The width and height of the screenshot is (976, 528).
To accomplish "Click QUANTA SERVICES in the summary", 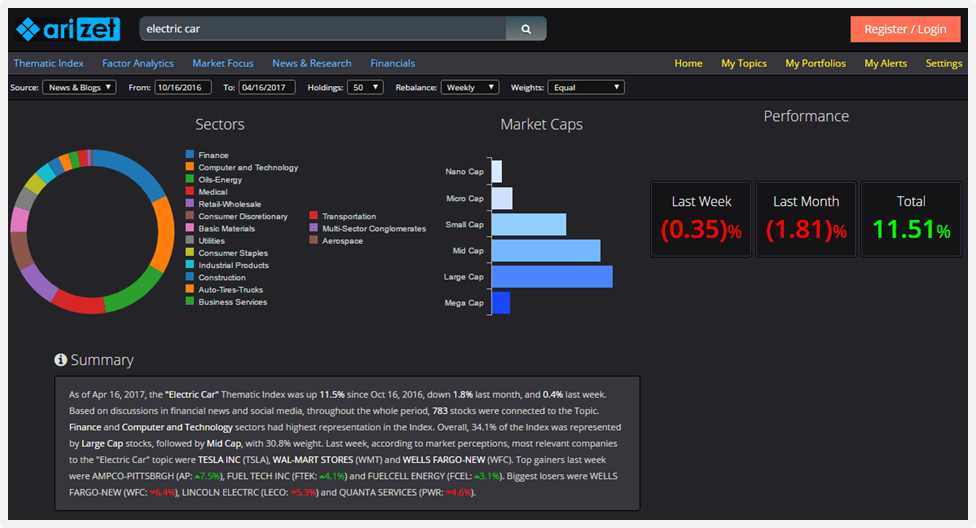I will 377,492.
